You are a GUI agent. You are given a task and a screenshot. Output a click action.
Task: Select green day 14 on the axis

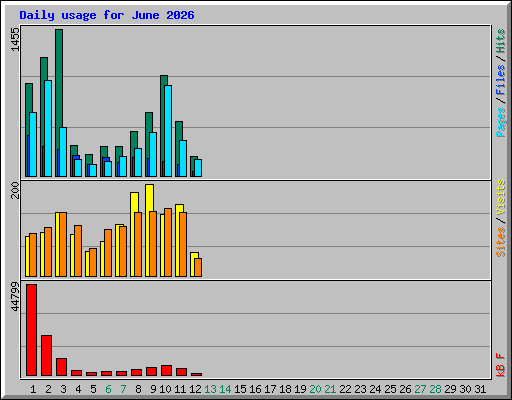click(225, 389)
